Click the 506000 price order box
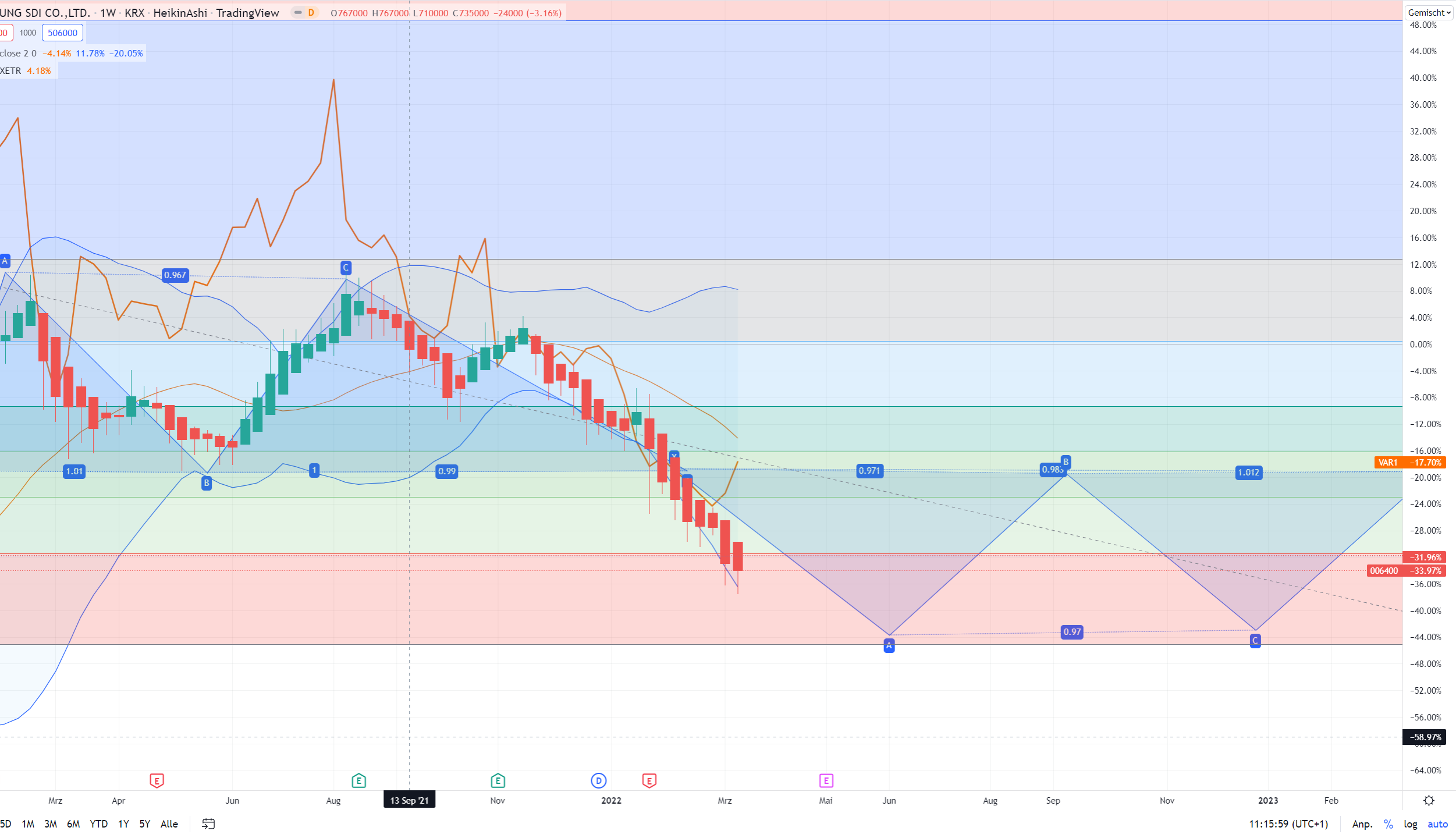The width and height of the screenshot is (1456, 838). 62,33
